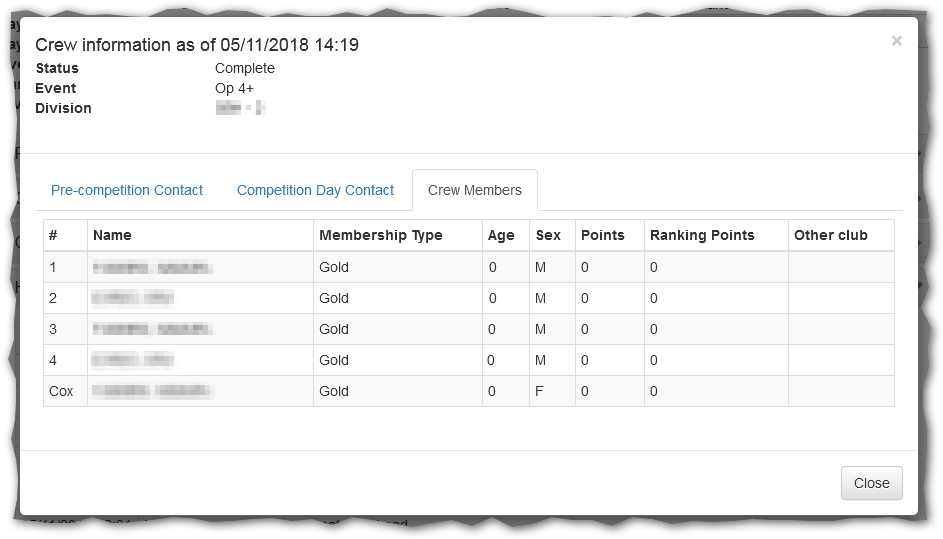
Task: Click the Ranking Points column header
Action: pyautogui.click(x=702, y=235)
